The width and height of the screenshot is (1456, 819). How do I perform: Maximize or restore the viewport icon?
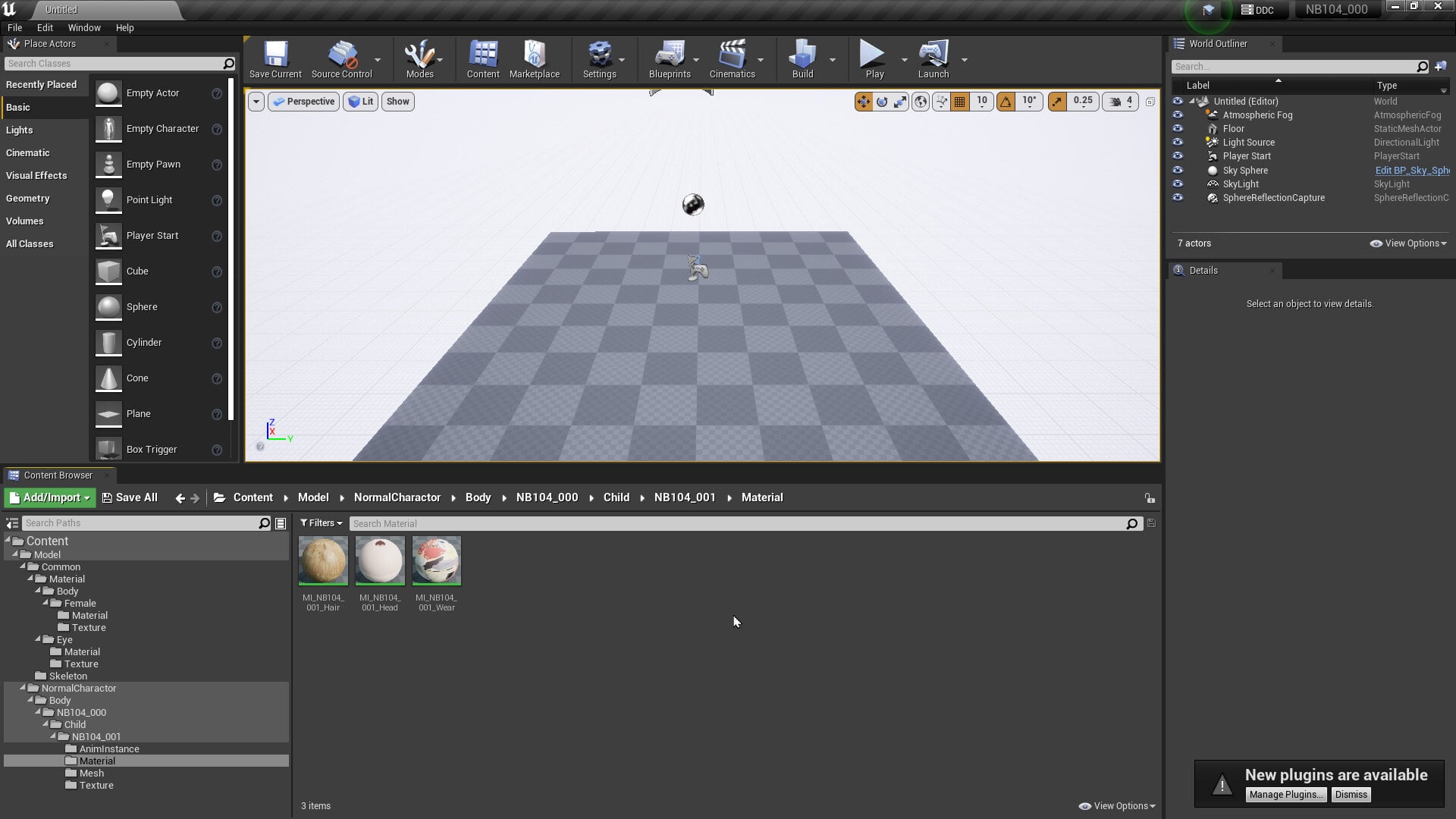click(1150, 102)
